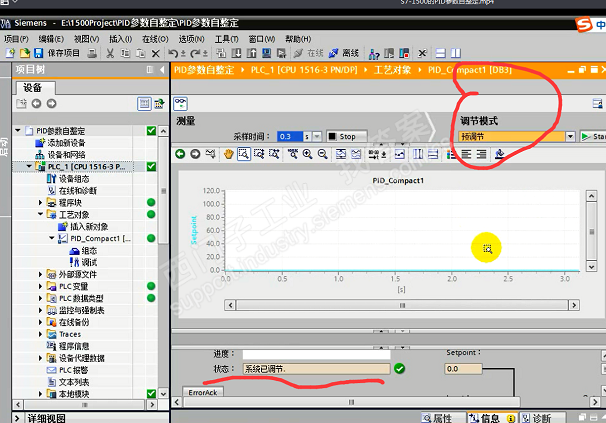The width and height of the screenshot is (606, 423).
Task: Click the New project toolbar icon
Action: (10, 53)
